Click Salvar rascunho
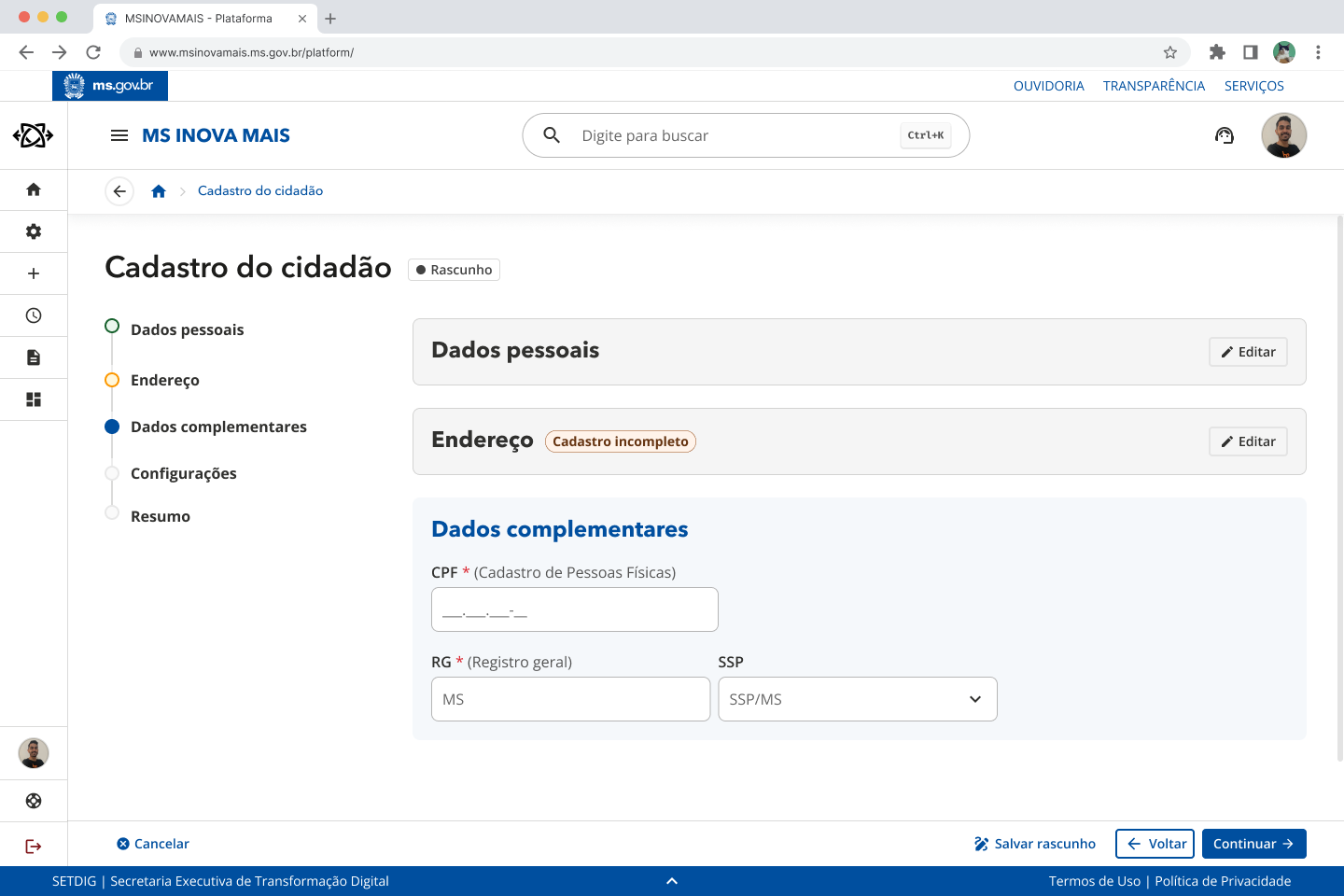This screenshot has height=896, width=1344. tap(1035, 844)
